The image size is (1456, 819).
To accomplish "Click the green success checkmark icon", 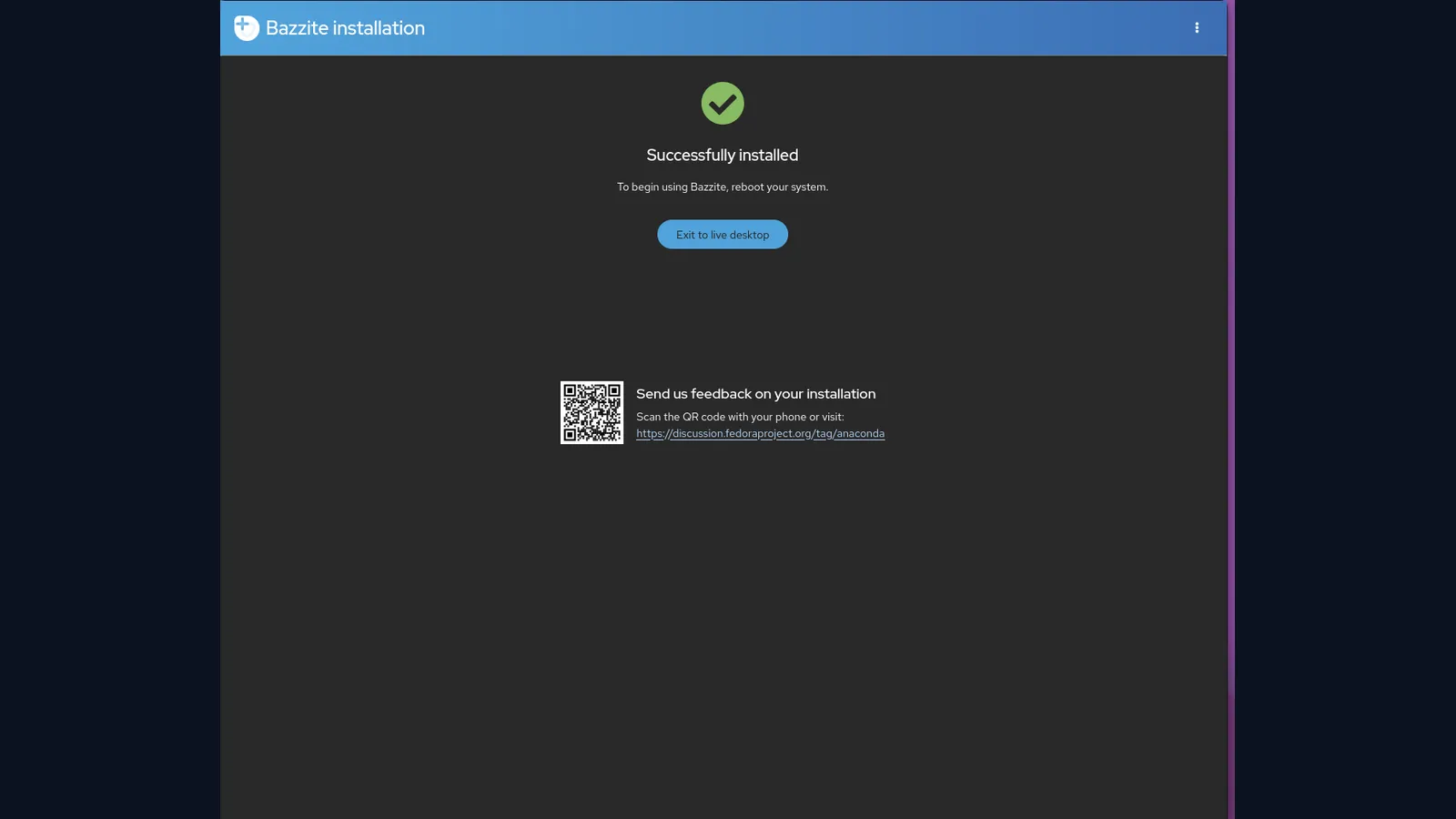I will point(723,104).
